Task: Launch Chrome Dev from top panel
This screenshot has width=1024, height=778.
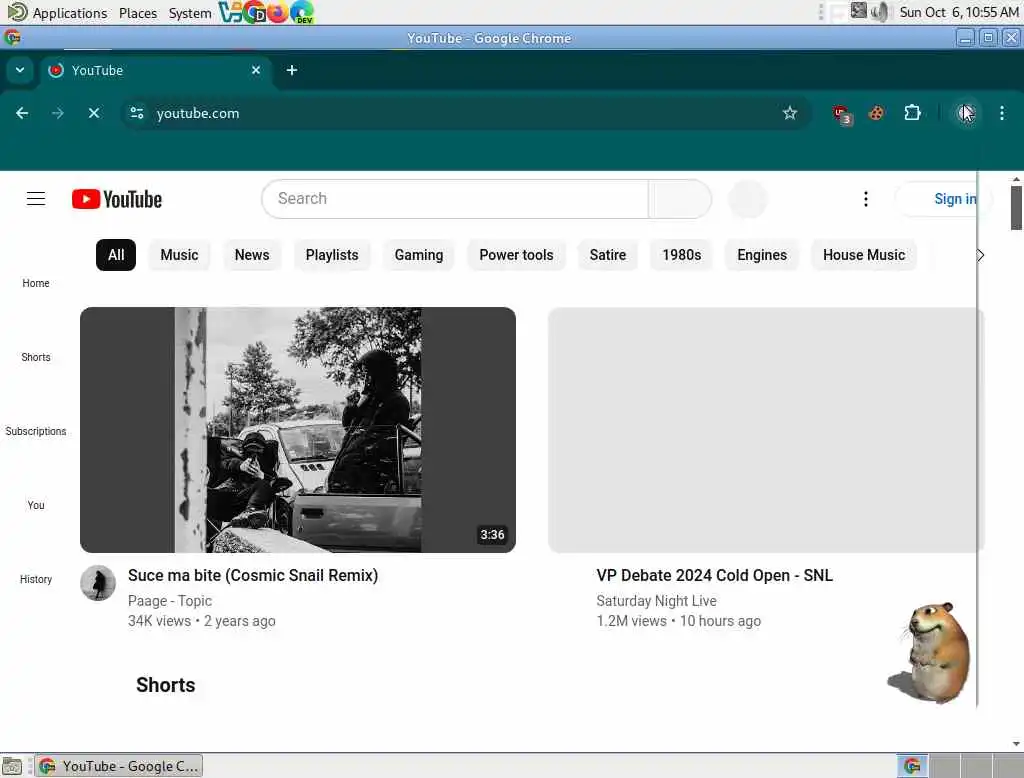Action: pyautogui.click(x=254, y=12)
